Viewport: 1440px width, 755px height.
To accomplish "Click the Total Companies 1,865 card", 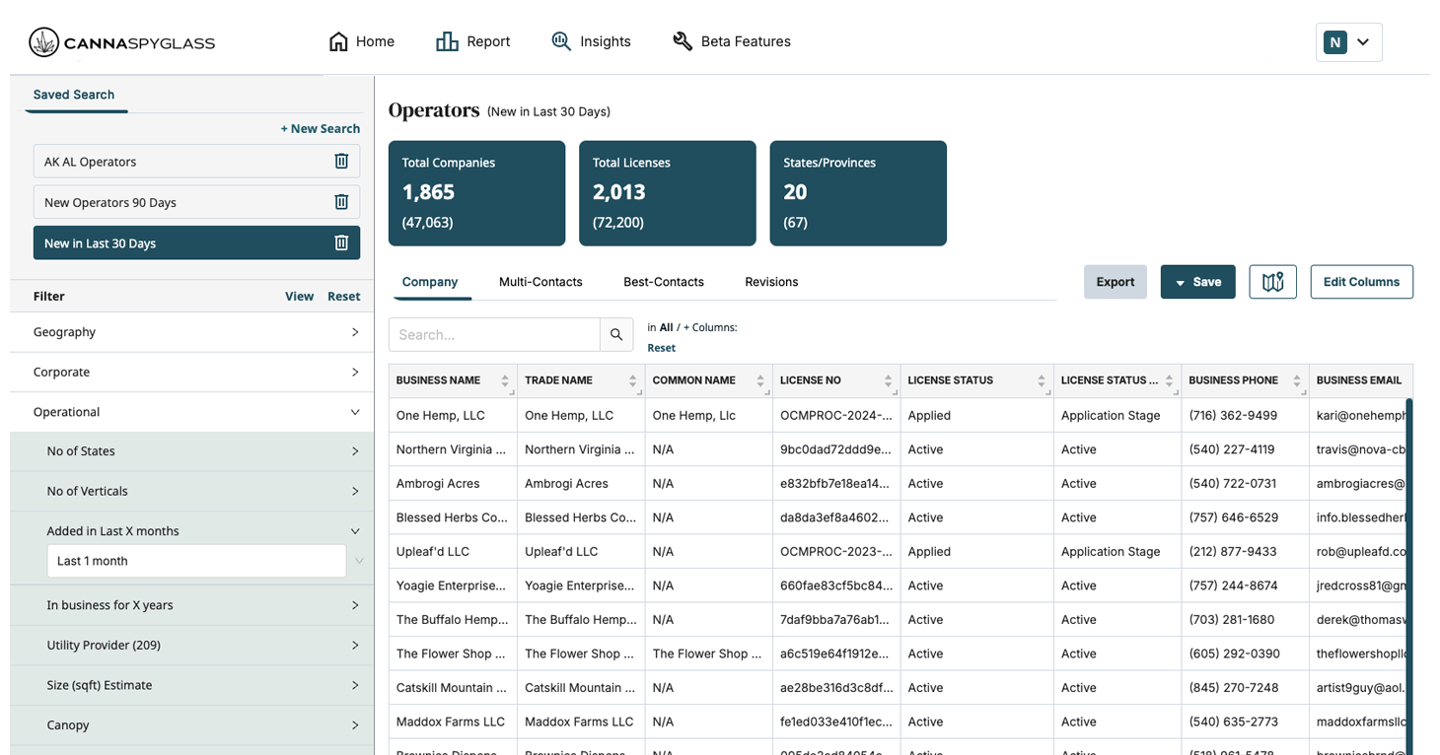I will [477, 193].
